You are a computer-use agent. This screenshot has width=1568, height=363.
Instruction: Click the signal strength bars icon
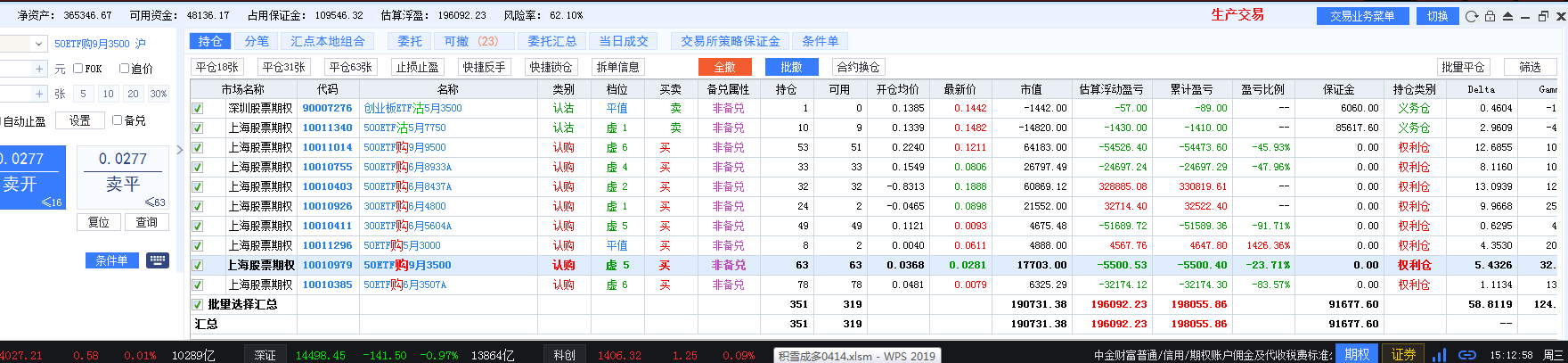point(1440,354)
